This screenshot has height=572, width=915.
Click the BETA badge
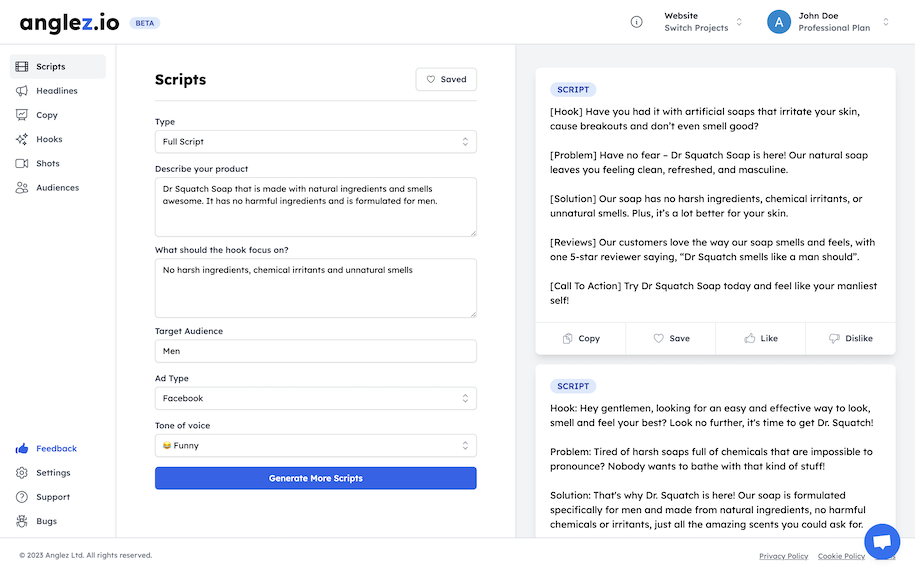click(145, 23)
